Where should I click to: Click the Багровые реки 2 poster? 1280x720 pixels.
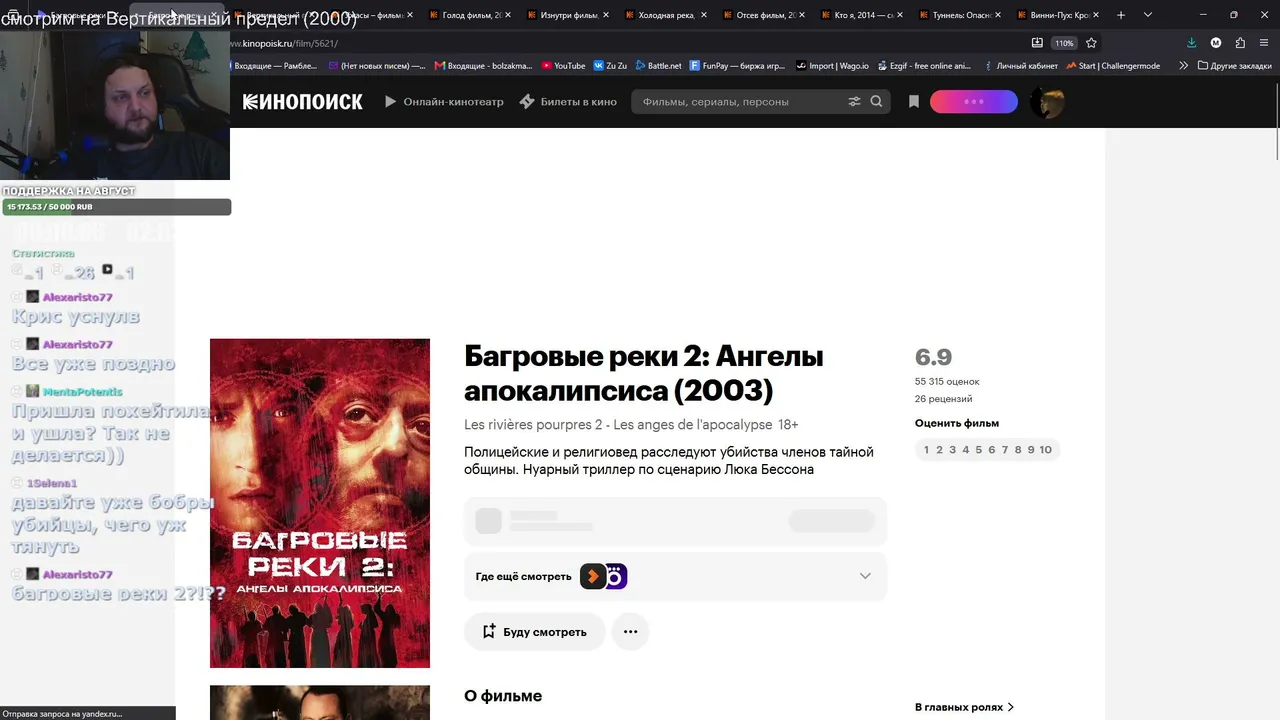pos(320,503)
